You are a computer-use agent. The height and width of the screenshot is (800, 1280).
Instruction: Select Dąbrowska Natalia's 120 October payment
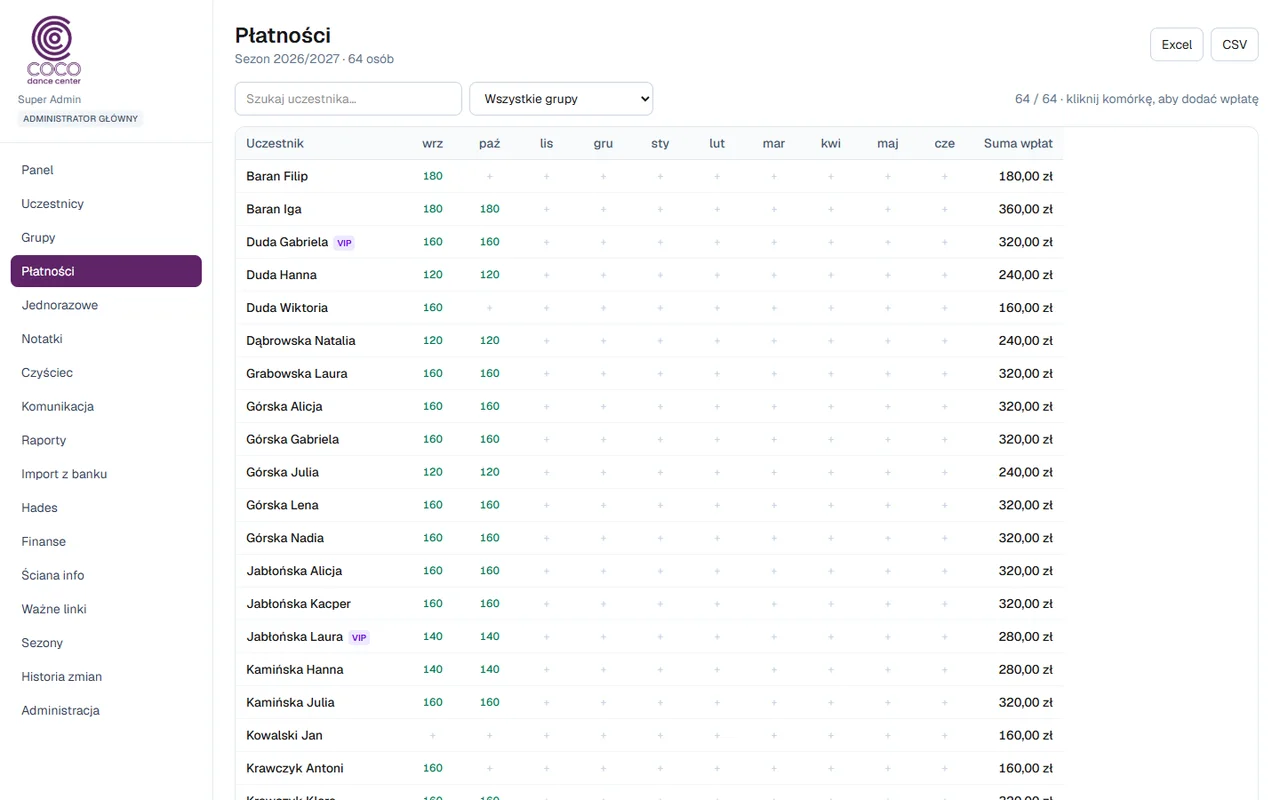pos(489,341)
